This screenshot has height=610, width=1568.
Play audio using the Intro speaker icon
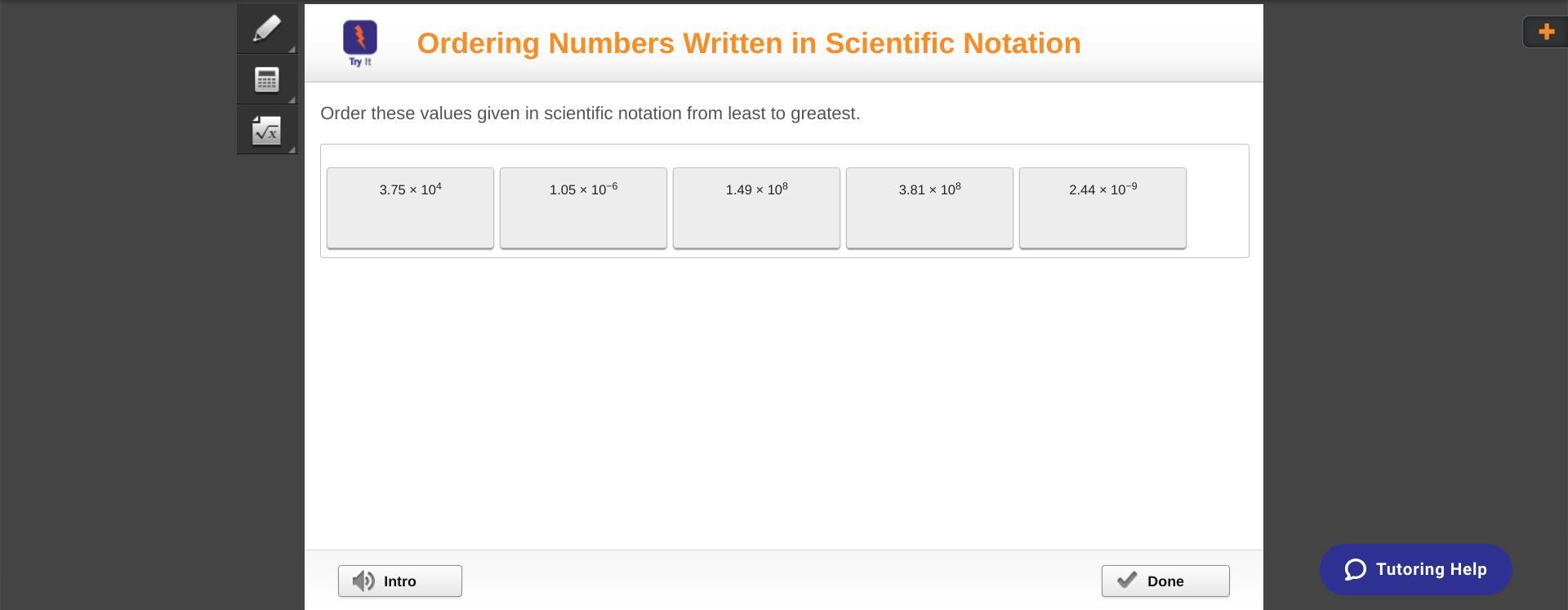point(363,581)
